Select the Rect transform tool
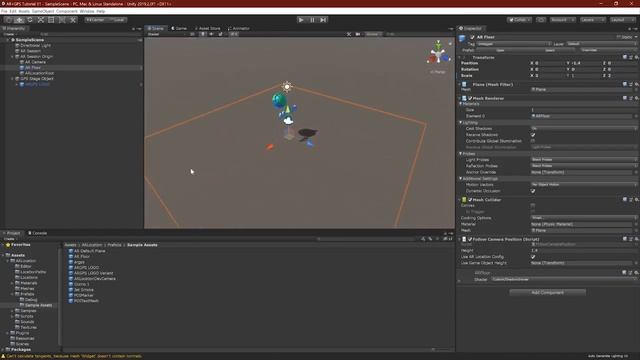The height and width of the screenshot is (360, 640). 51,20
